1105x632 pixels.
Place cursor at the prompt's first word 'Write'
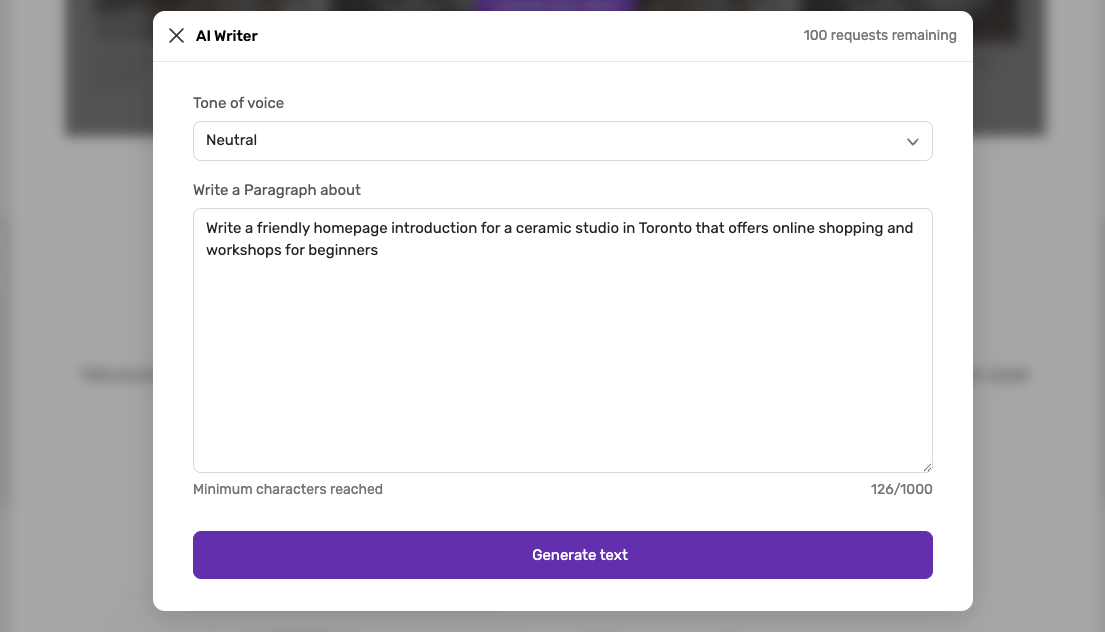pyautogui.click(x=223, y=228)
